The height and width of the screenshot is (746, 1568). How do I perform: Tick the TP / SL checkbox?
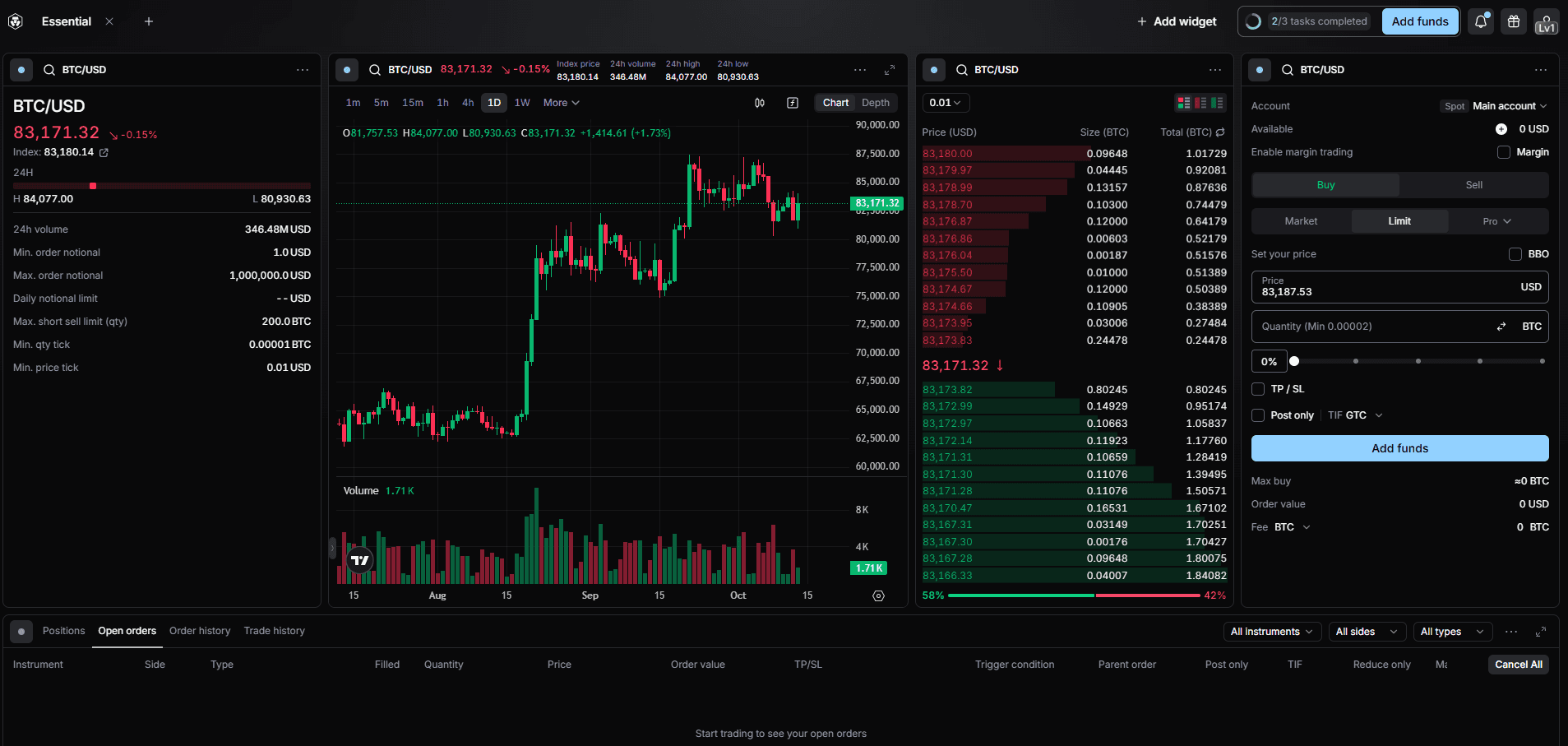click(x=1258, y=389)
